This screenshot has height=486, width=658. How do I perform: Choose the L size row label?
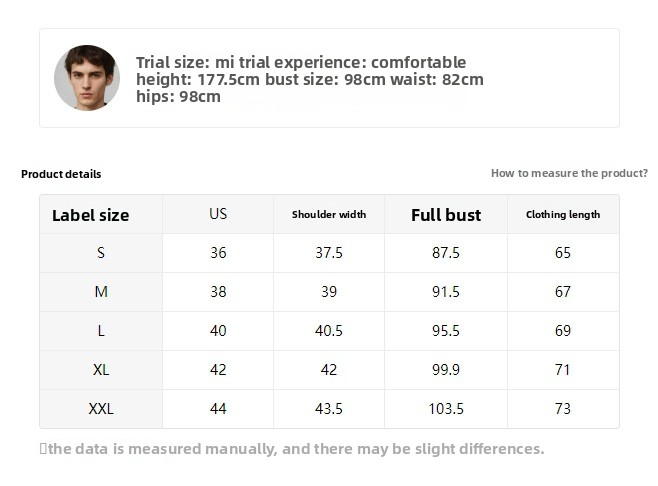pos(101,331)
